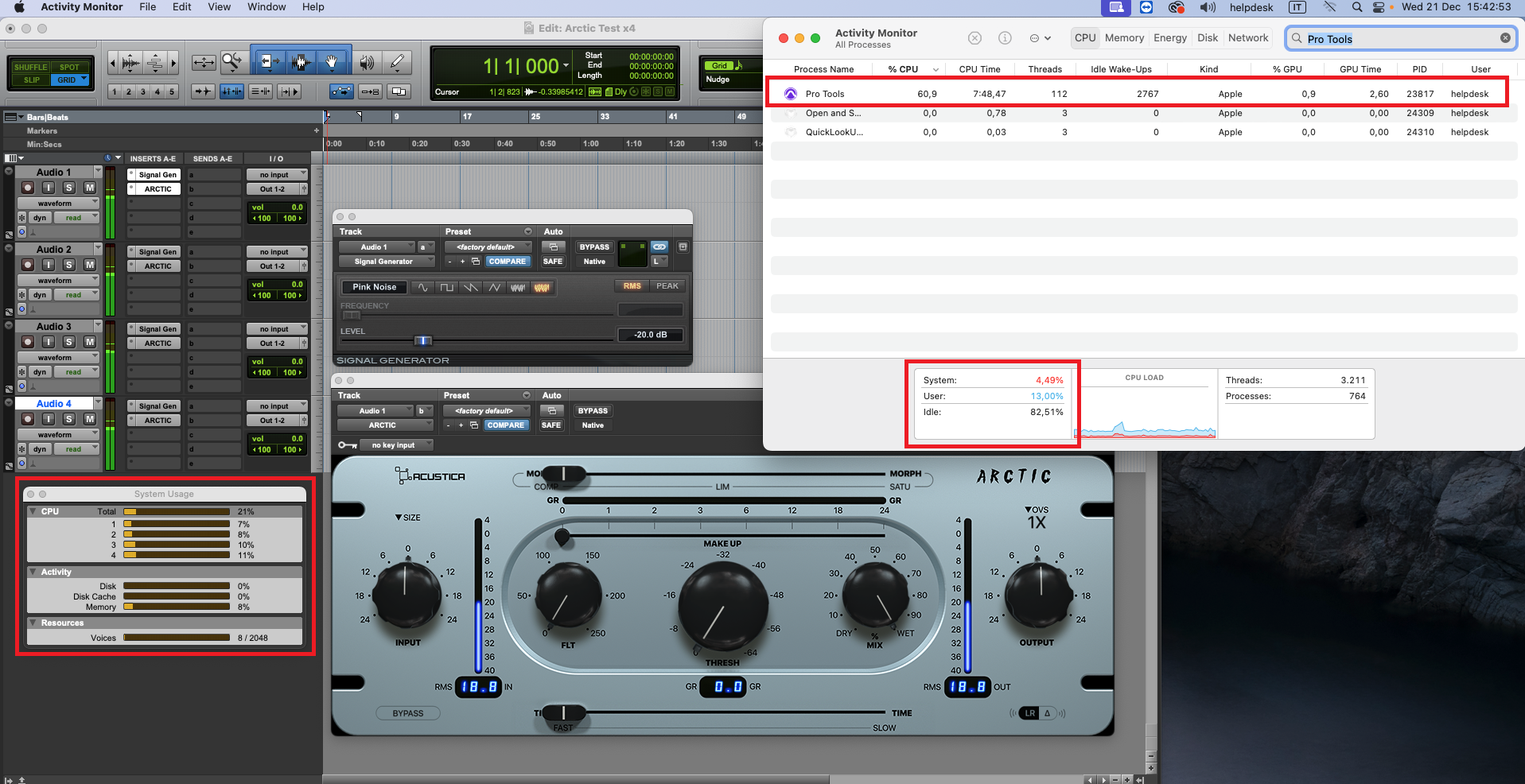Image resolution: width=1525 pixels, height=784 pixels.
Task: Open factory default preset dropdown in Signal Generator
Action: (x=488, y=247)
